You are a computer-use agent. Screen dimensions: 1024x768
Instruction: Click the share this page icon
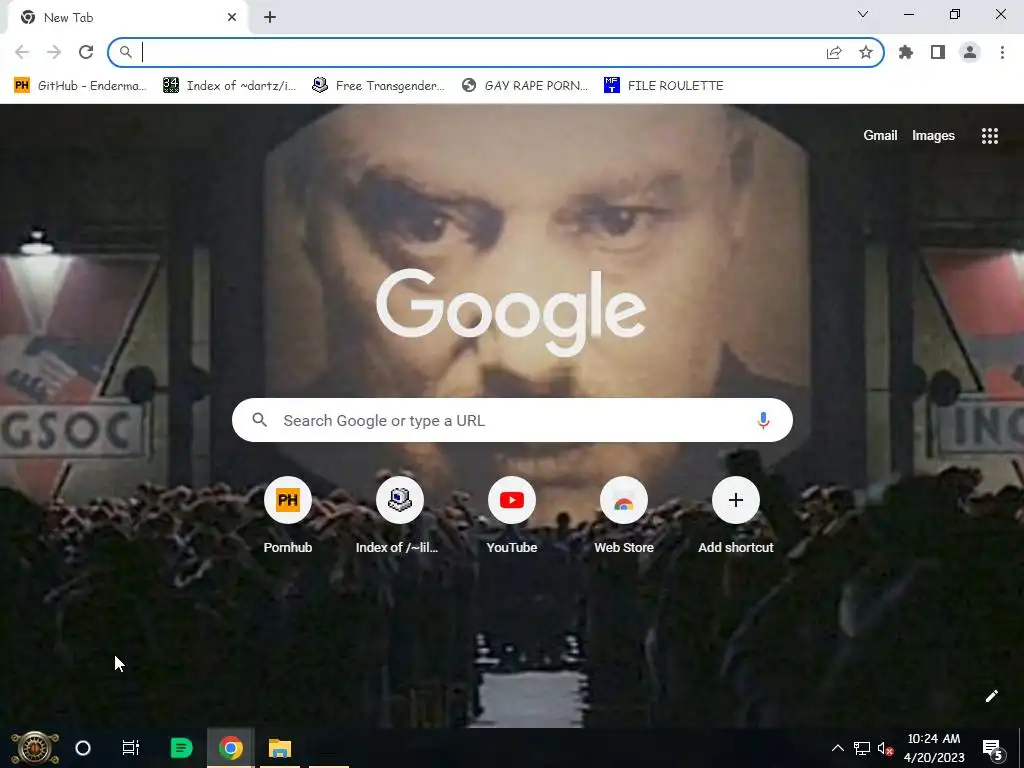click(834, 52)
